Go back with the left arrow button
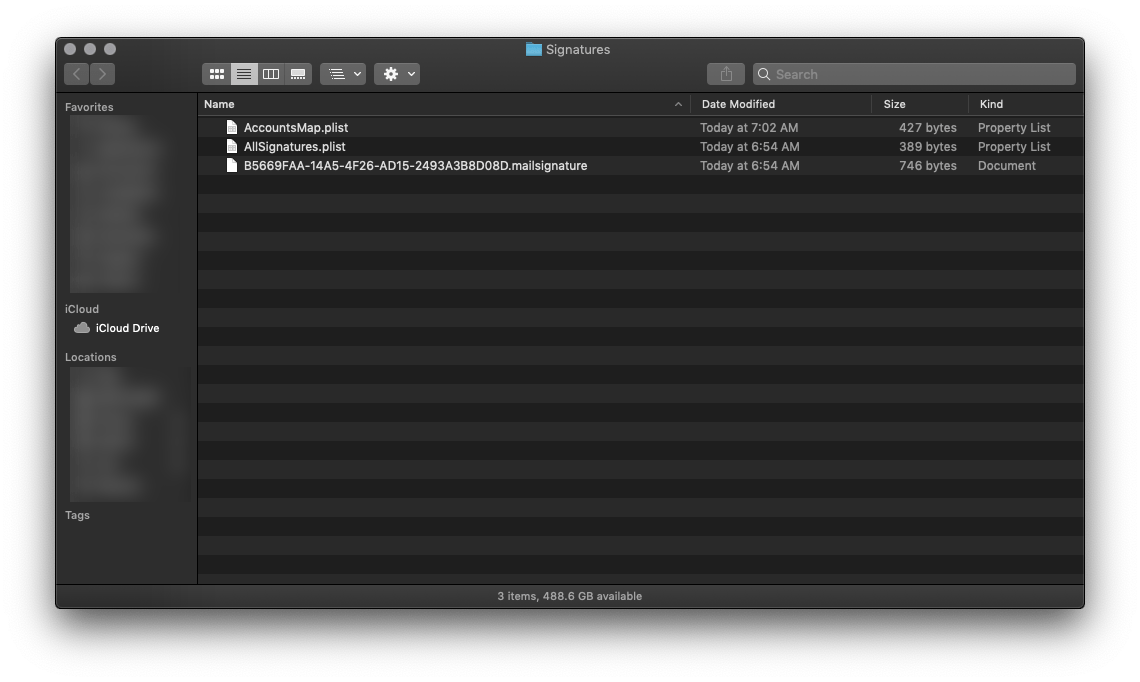 77,74
